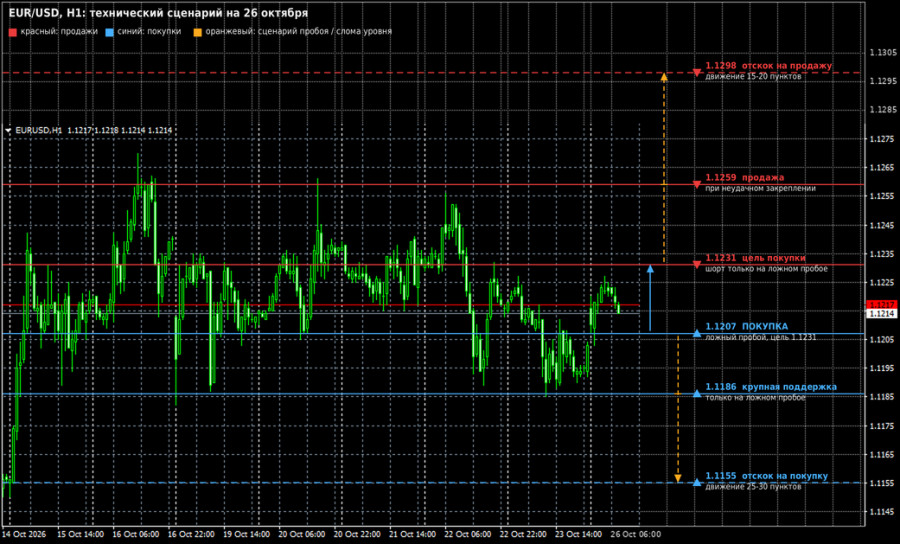Click the label '1.1298 отскок на продажу'
The height and width of the screenshot is (544, 900).
pyautogui.click(x=769, y=66)
